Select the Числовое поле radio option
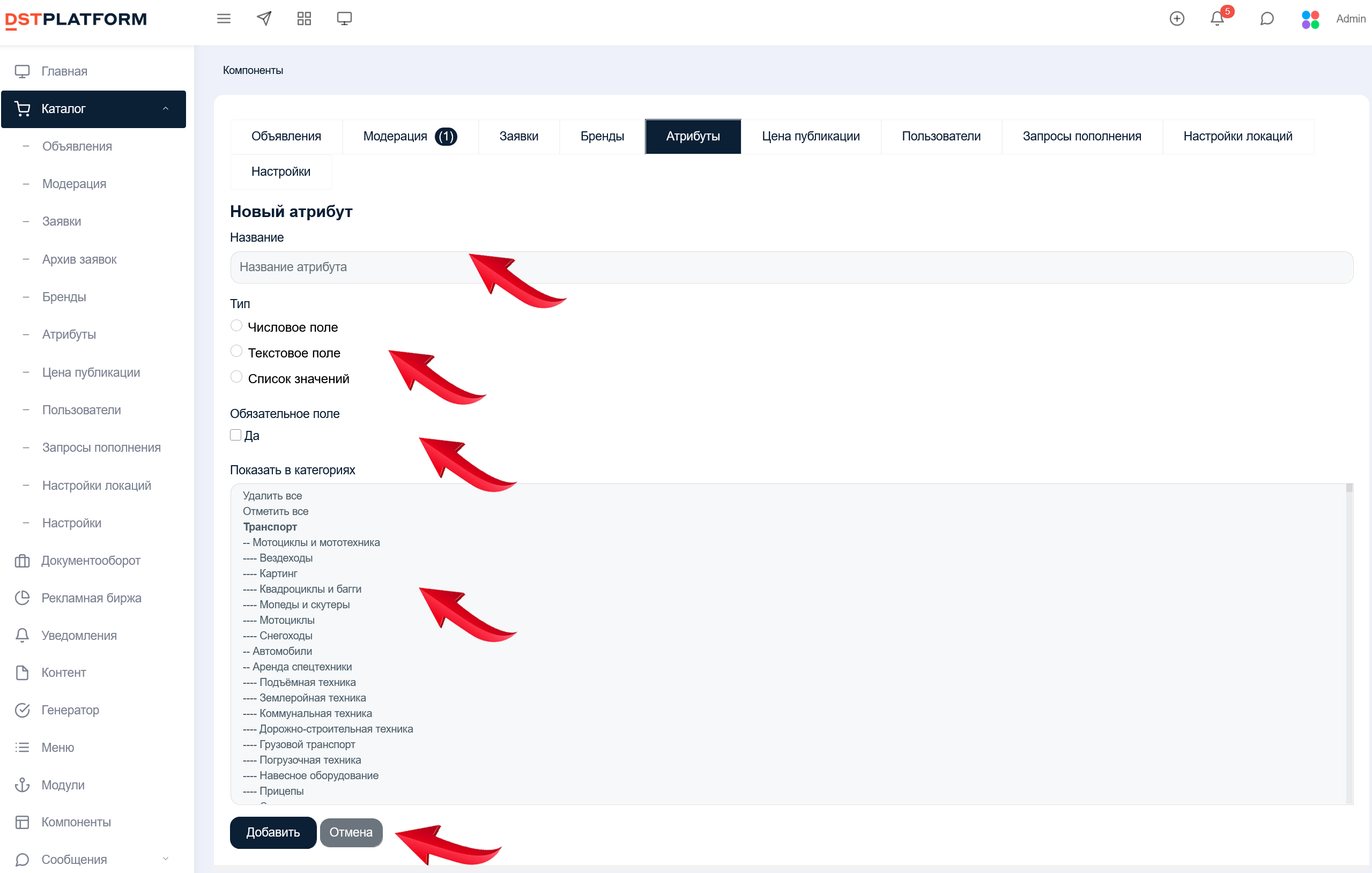The width and height of the screenshot is (1372, 873). pyautogui.click(x=236, y=326)
